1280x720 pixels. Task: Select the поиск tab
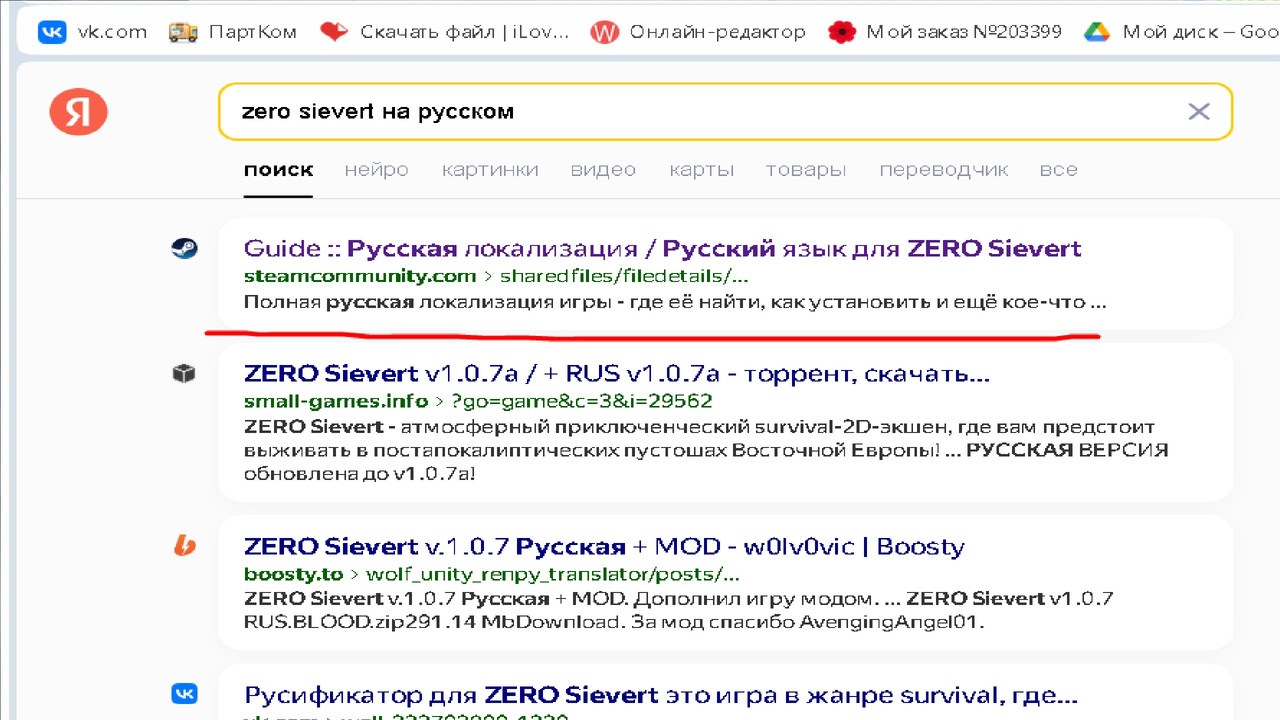(x=278, y=170)
